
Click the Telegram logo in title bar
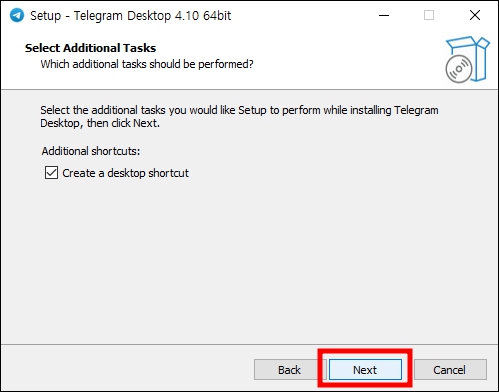[16, 15]
